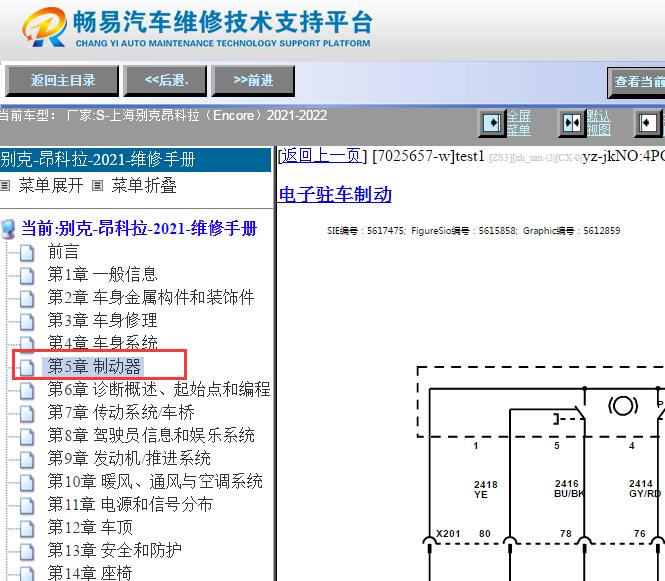Click the page icon next to 第8章
Image resolution: width=665 pixels, height=581 pixels.
coord(27,437)
